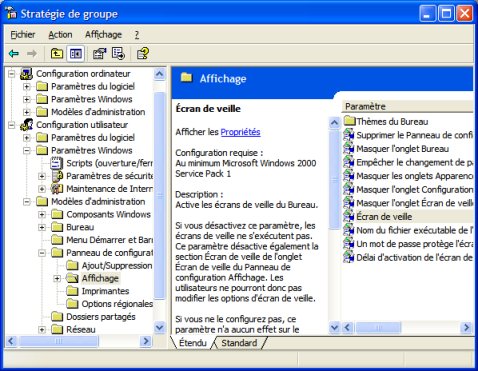Select Masquer les onglets Apparence setting
The width and height of the screenshot is (478, 371).
(x=408, y=176)
